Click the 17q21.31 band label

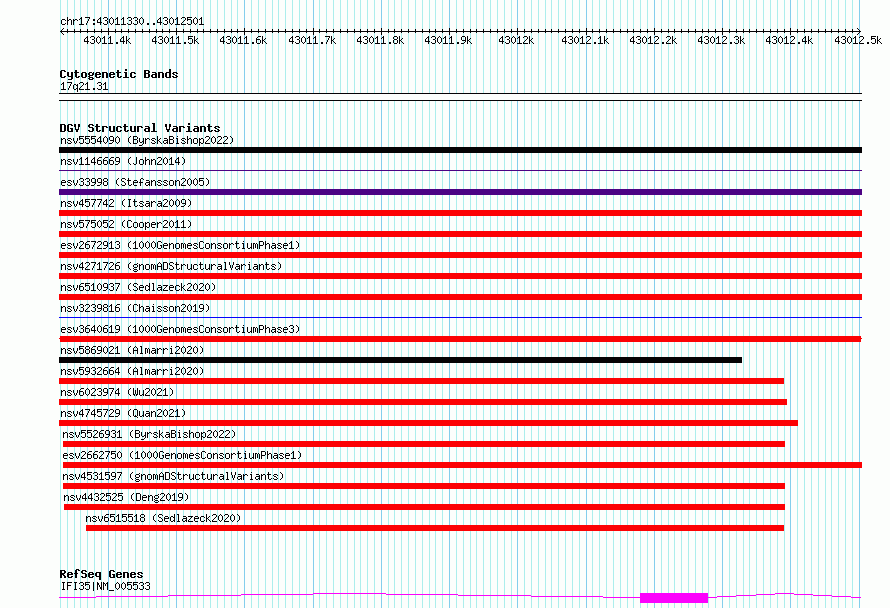(84, 86)
